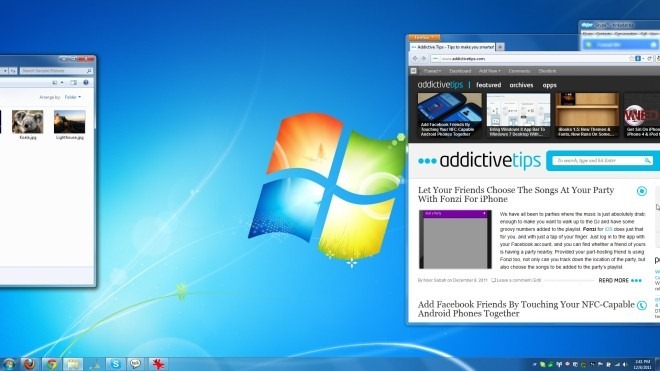The image size is (660, 371).
Task: Open the Dashboard link in admin bar
Action: (460, 71)
